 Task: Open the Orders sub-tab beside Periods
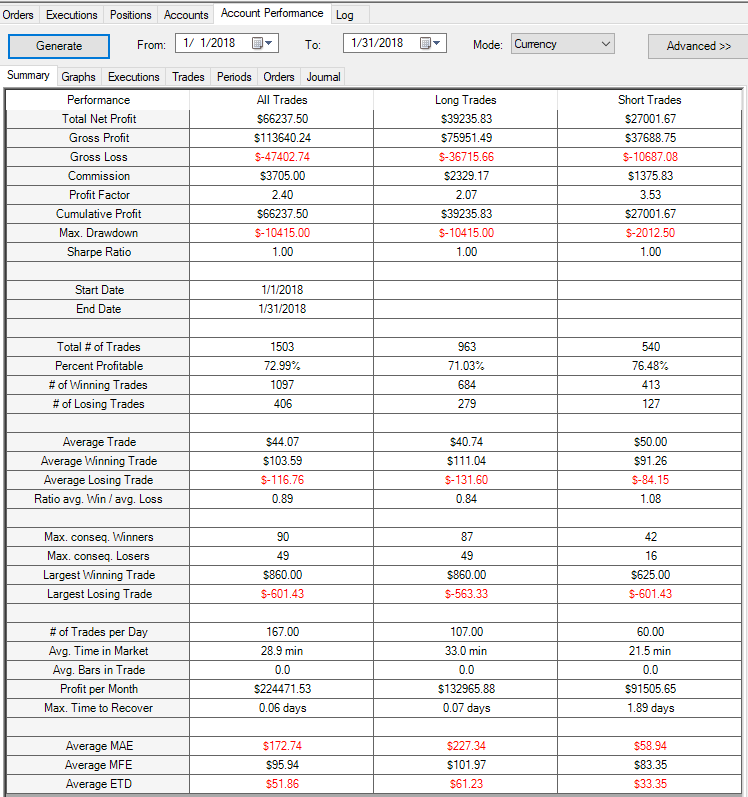(x=278, y=77)
